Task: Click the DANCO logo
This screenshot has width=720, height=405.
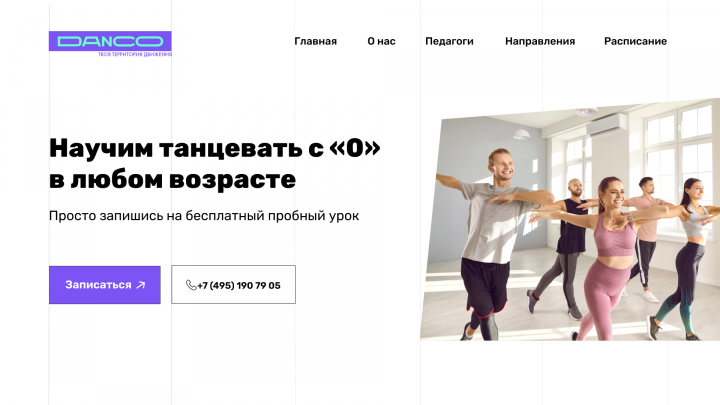Action: point(110,41)
